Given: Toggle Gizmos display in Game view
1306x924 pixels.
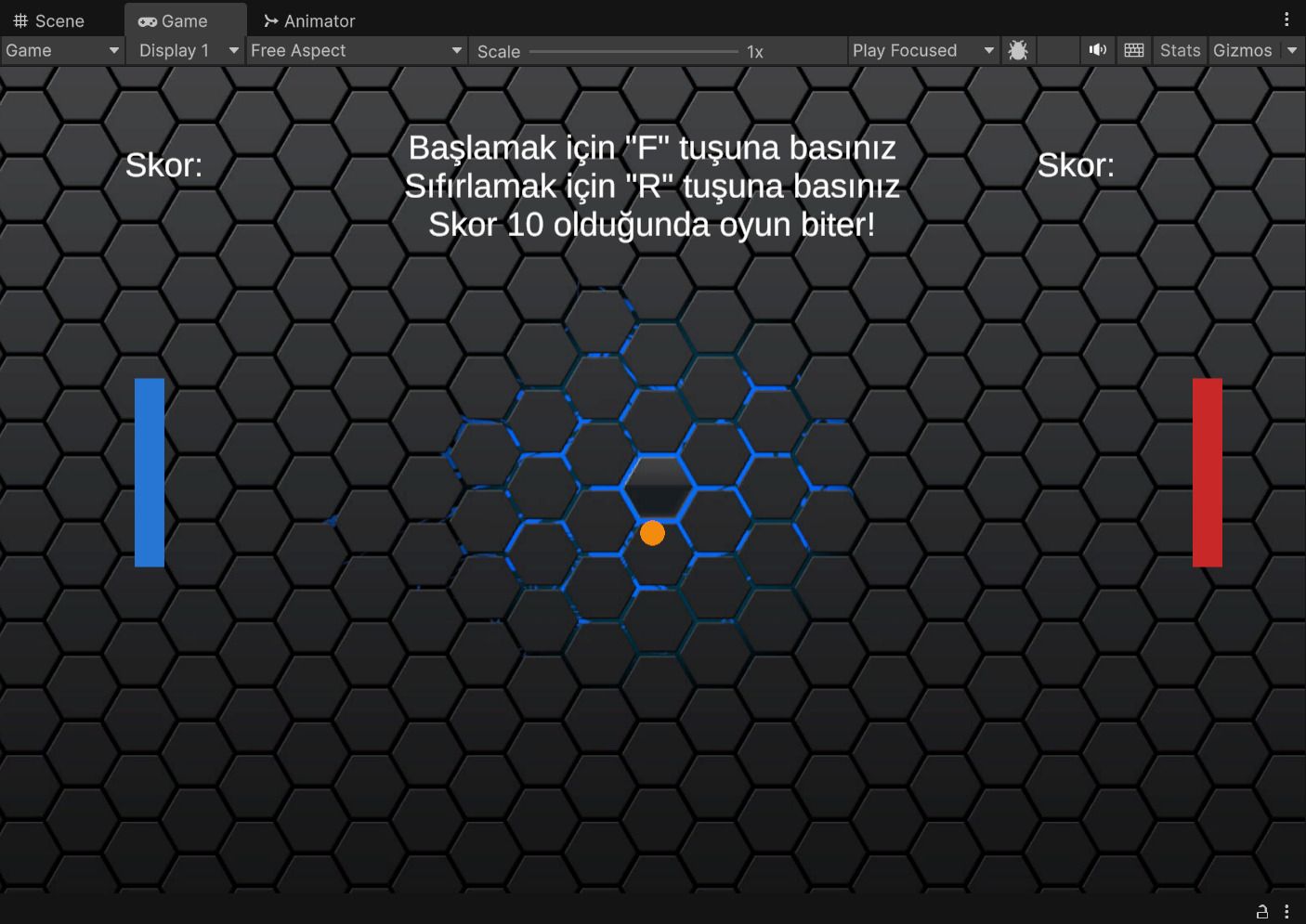Looking at the screenshot, I should click(1242, 50).
